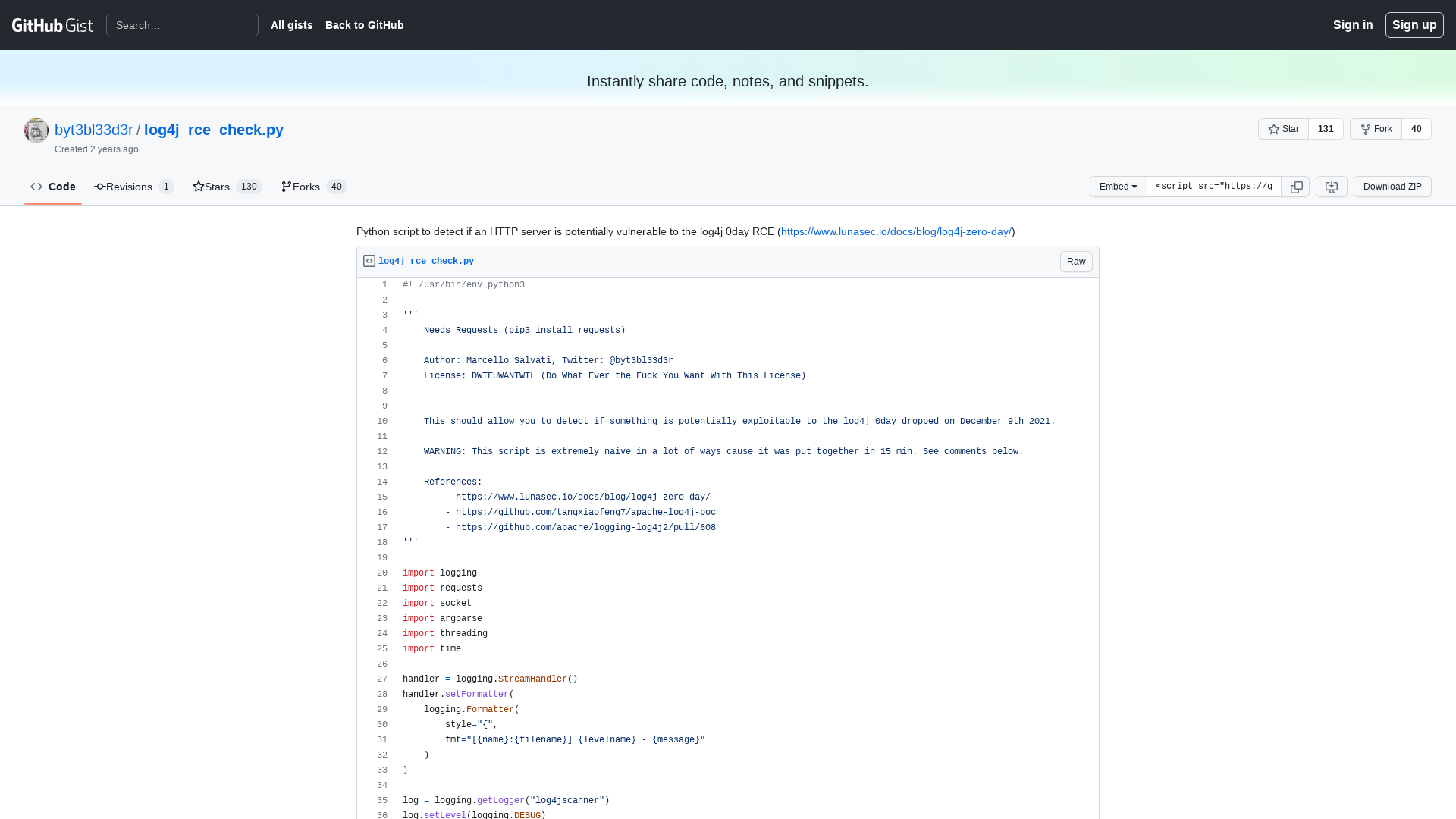Click the 'style="{",' code line

point(472,725)
